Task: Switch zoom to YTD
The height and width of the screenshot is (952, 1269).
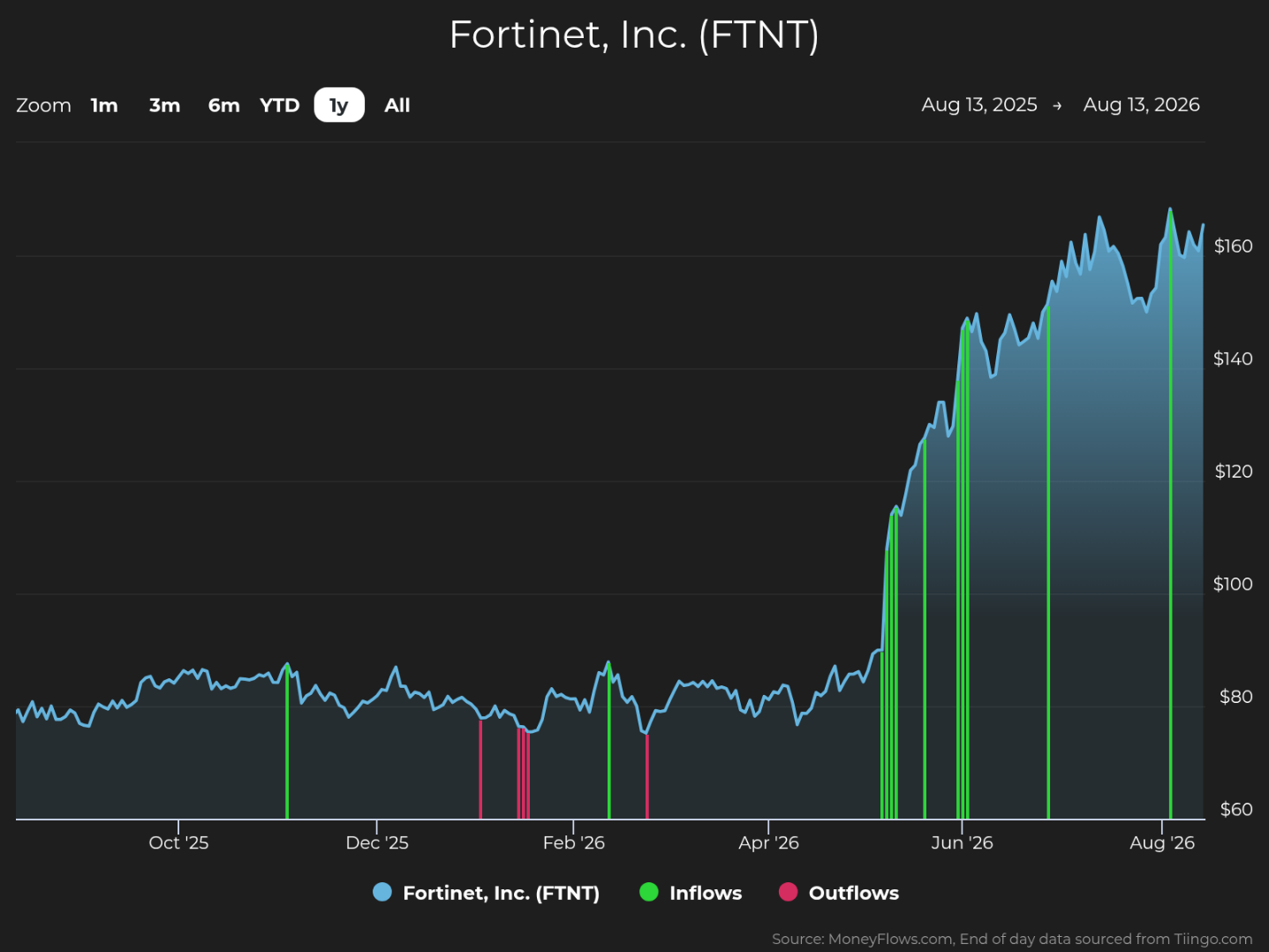Action: point(280,105)
